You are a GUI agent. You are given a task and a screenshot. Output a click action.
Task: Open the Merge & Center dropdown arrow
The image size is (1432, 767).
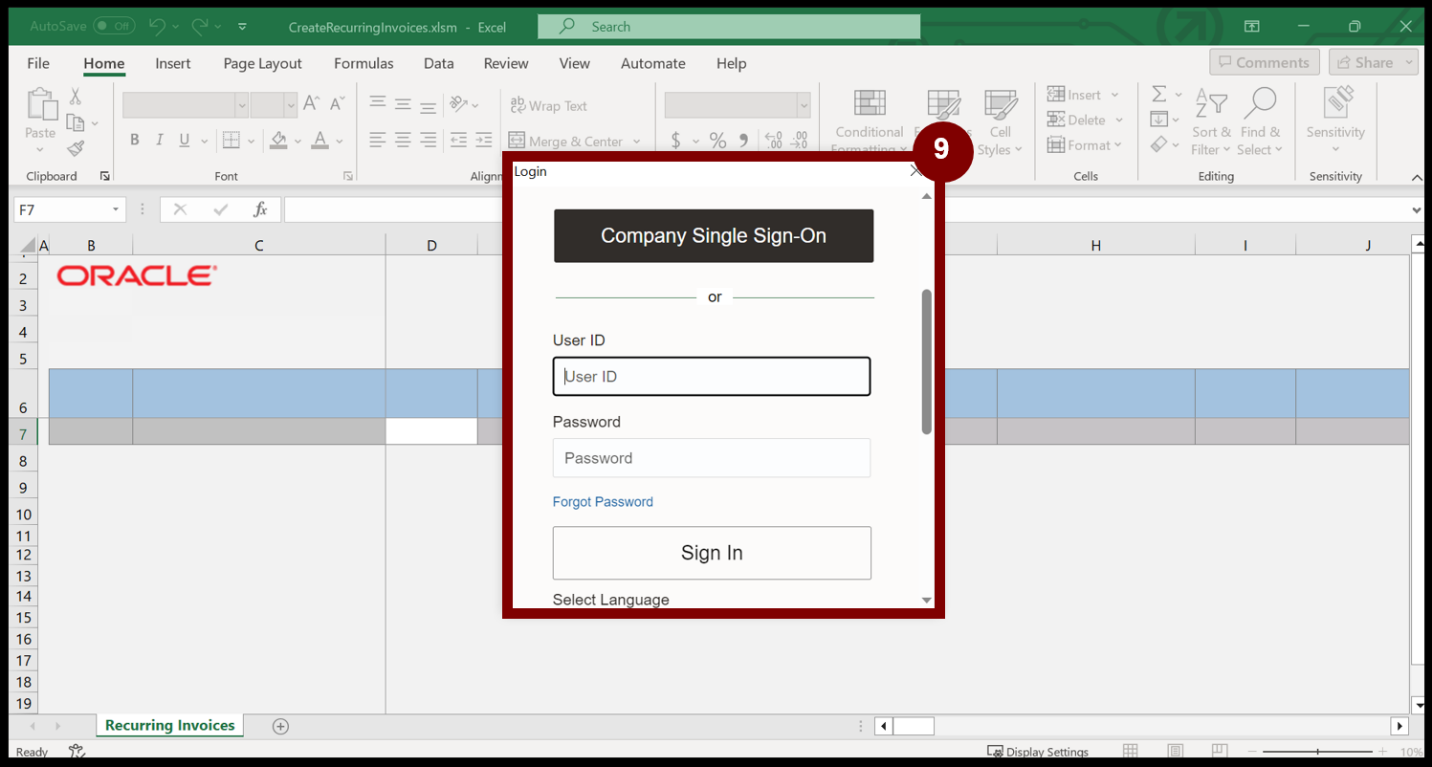pyautogui.click(x=637, y=141)
